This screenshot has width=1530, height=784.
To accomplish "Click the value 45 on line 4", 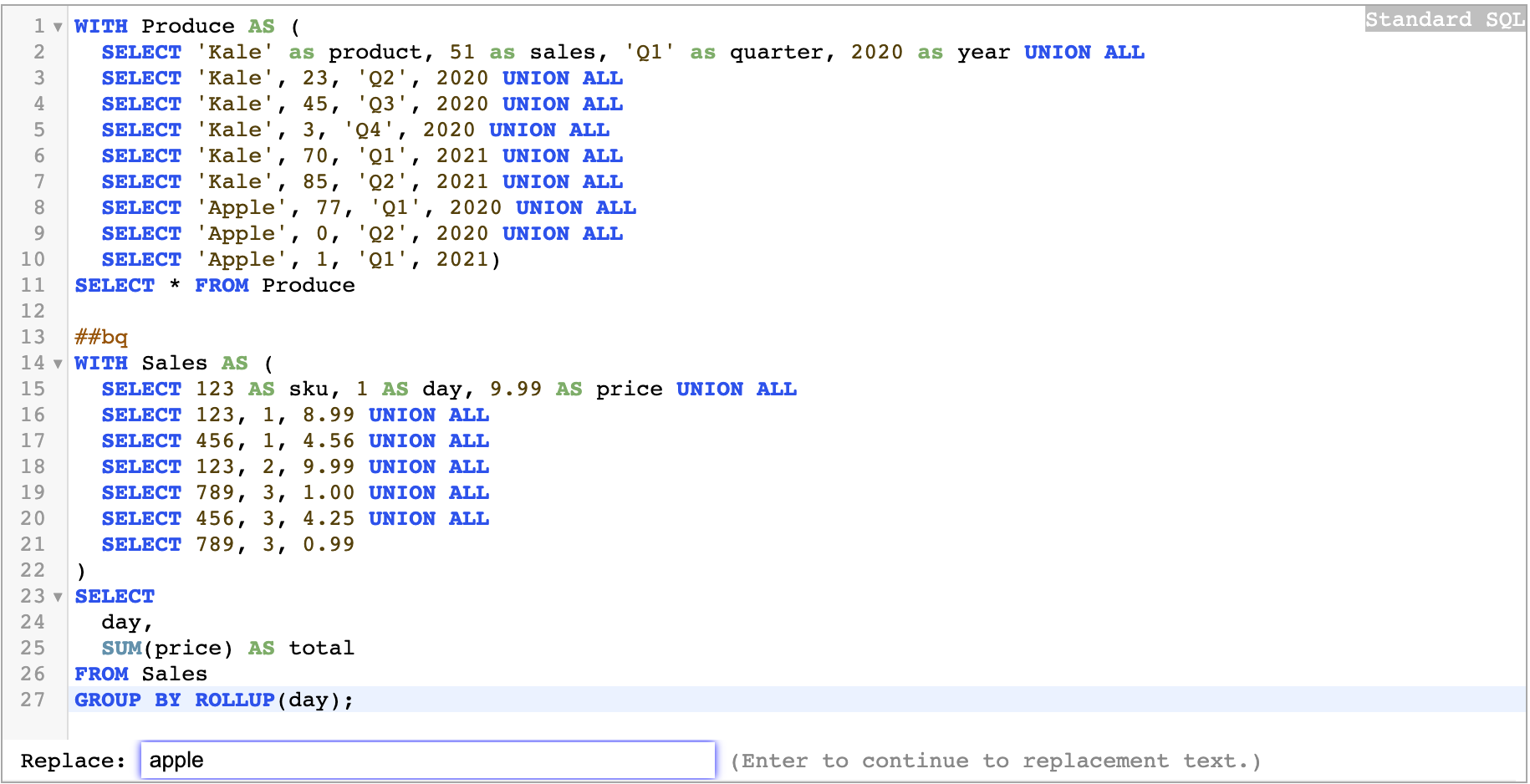I will pos(315,104).
